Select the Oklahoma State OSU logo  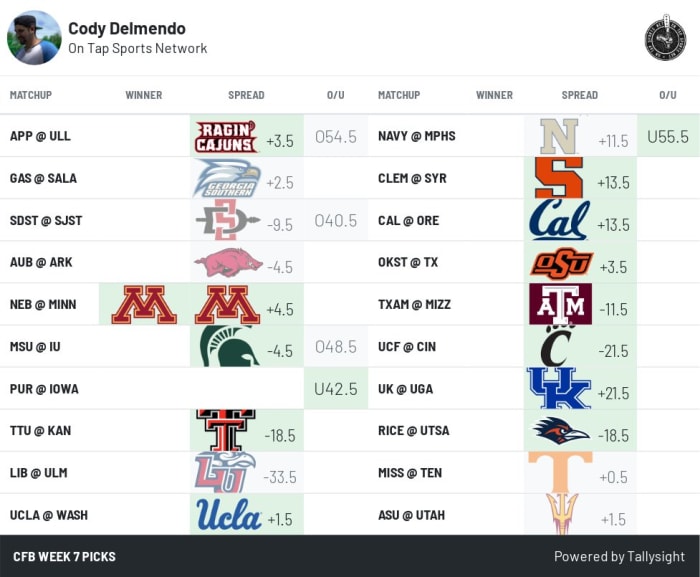562,263
